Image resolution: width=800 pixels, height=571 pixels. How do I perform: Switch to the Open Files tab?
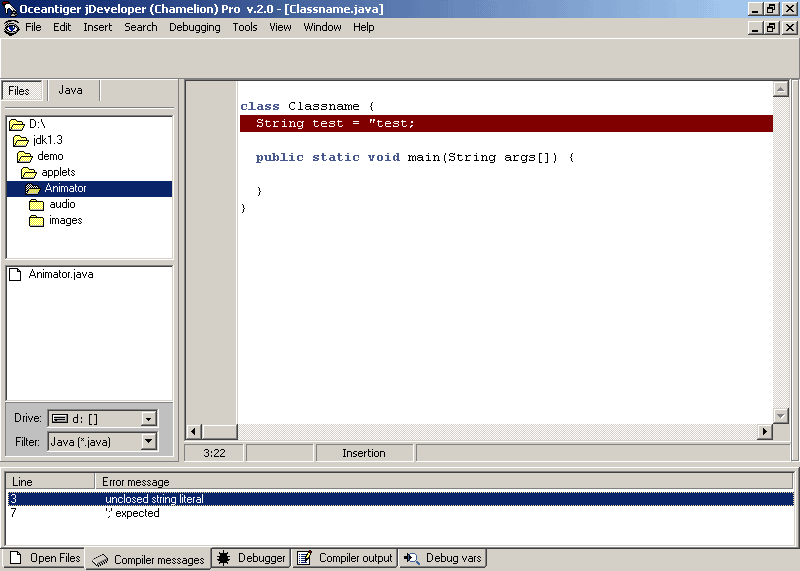coord(44,558)
